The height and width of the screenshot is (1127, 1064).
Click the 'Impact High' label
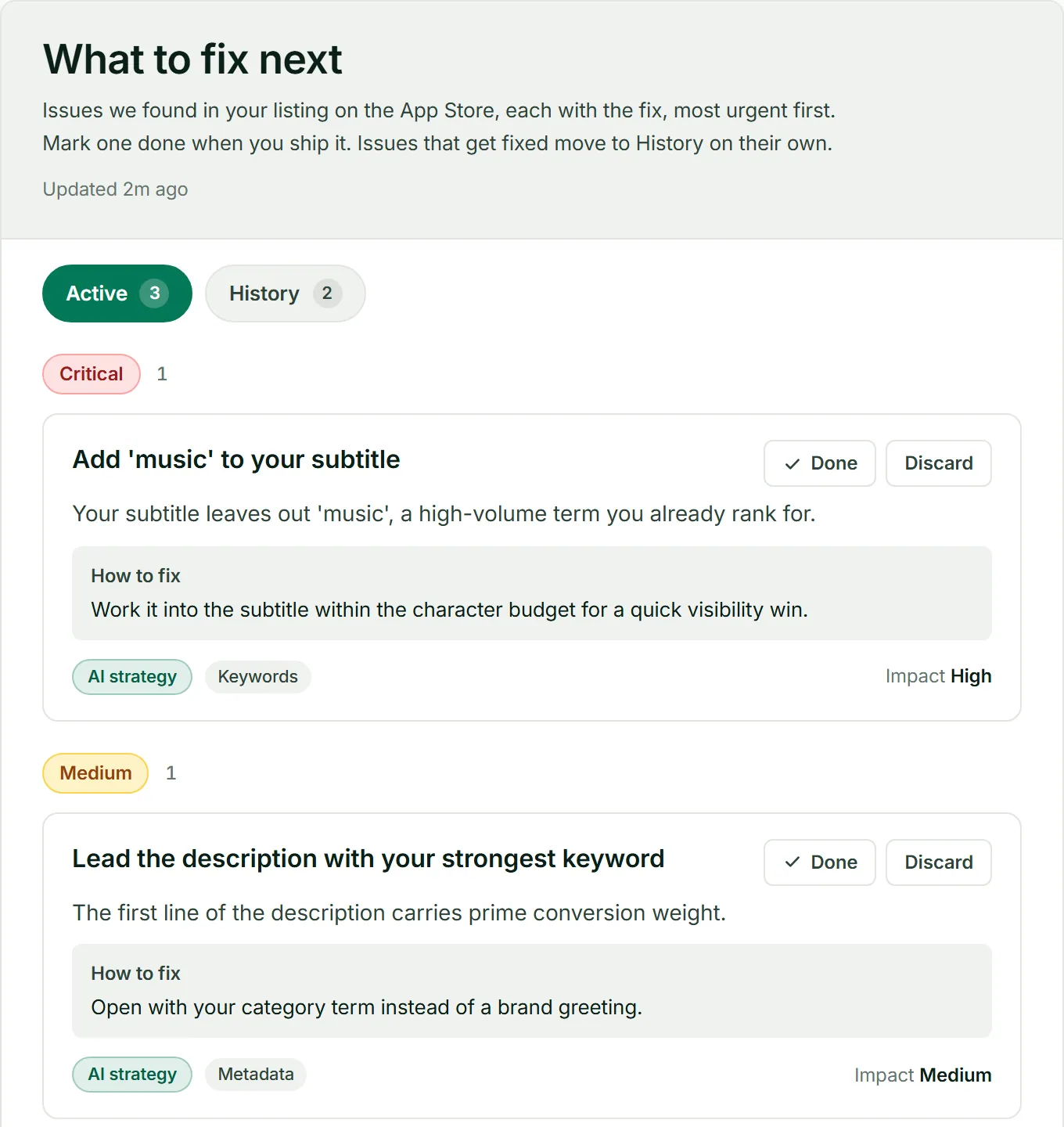pos(938,676)
